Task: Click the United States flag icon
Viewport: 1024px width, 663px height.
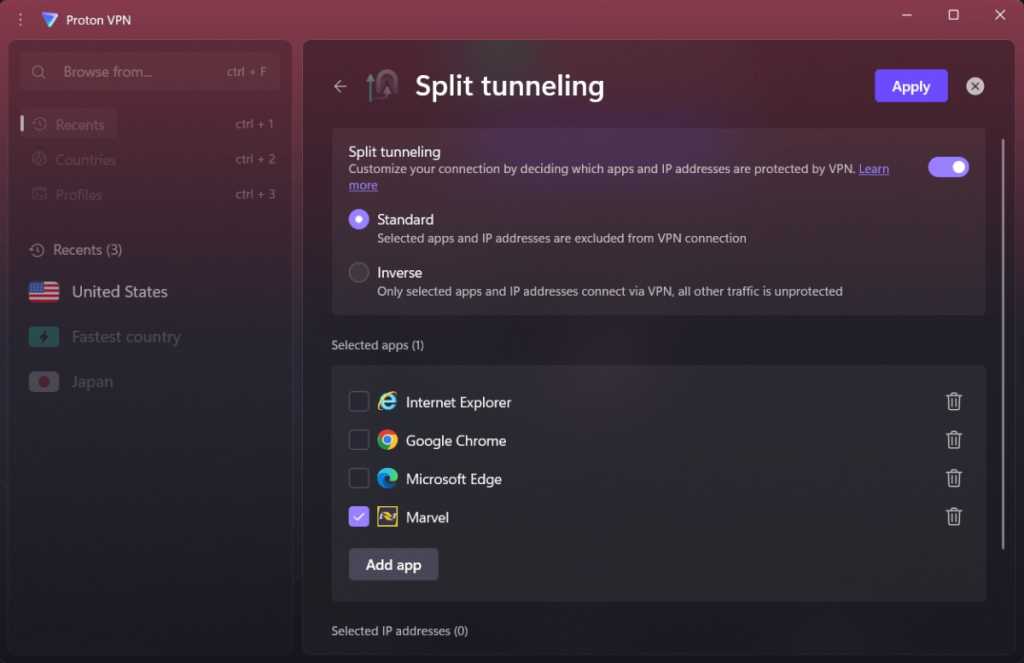Action: (44, 291)
